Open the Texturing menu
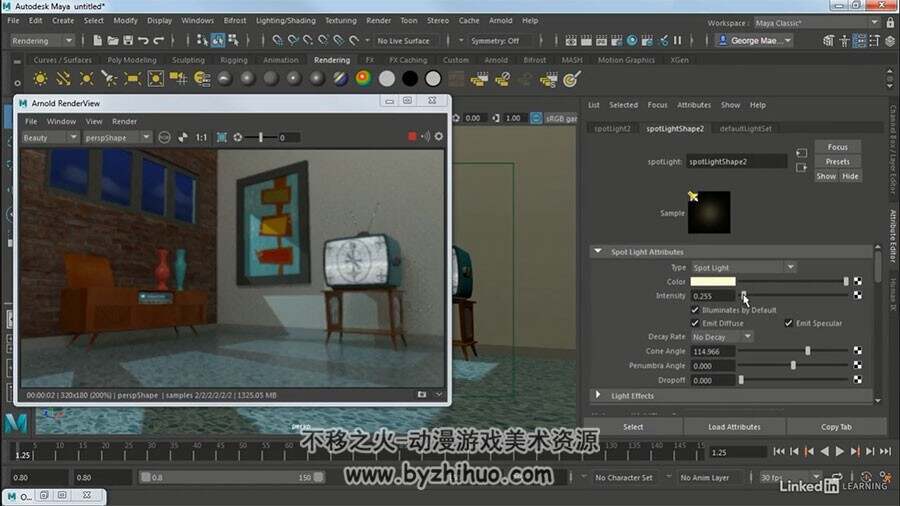This screenshot has height=506, width=900. click(x=341, y=20)
